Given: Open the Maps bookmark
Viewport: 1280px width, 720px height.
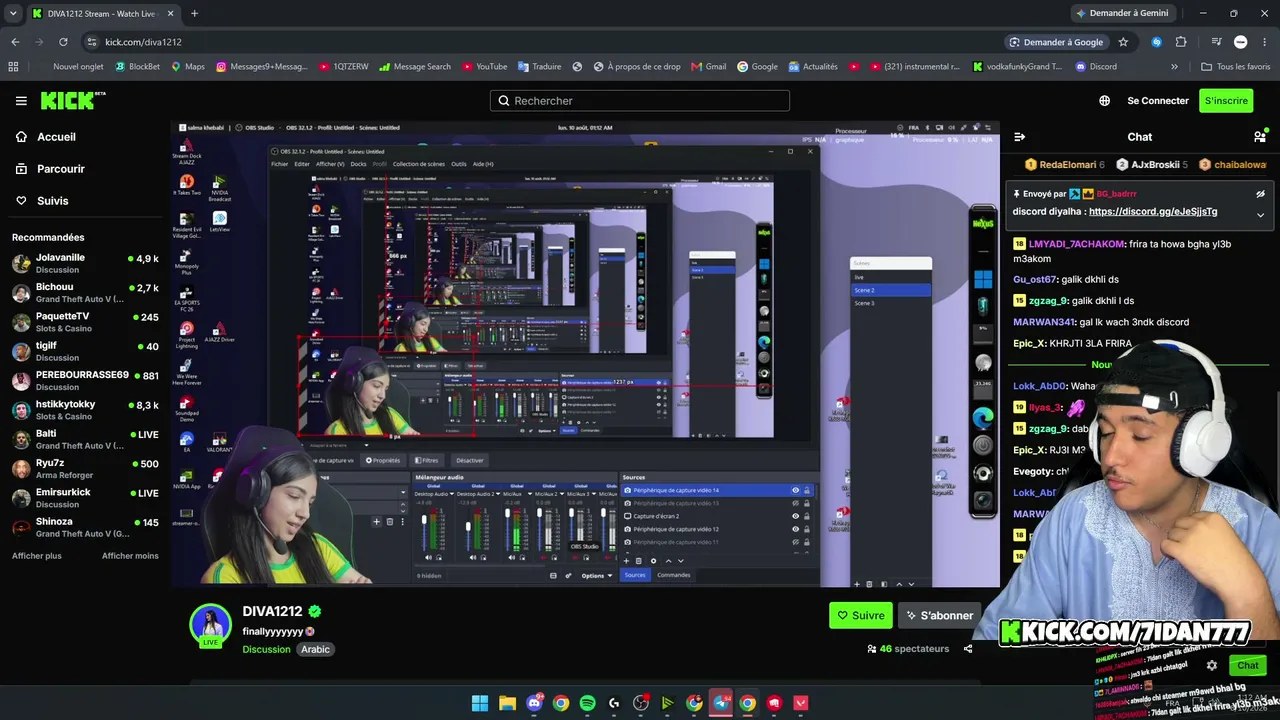Looking at the screenshot, I should tap(188, 67).
